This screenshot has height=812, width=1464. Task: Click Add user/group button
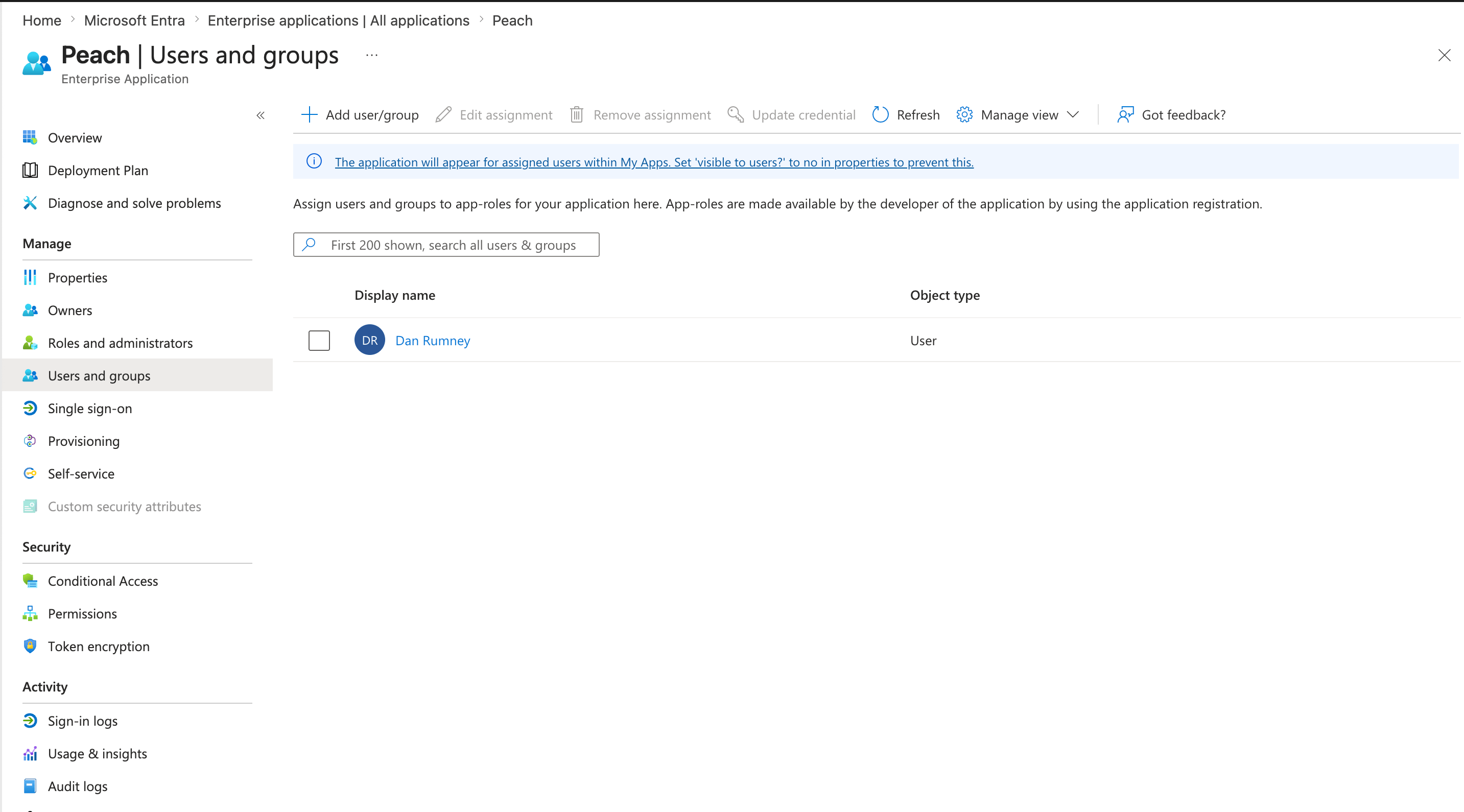pyautogui.click(x=360, y=115)
